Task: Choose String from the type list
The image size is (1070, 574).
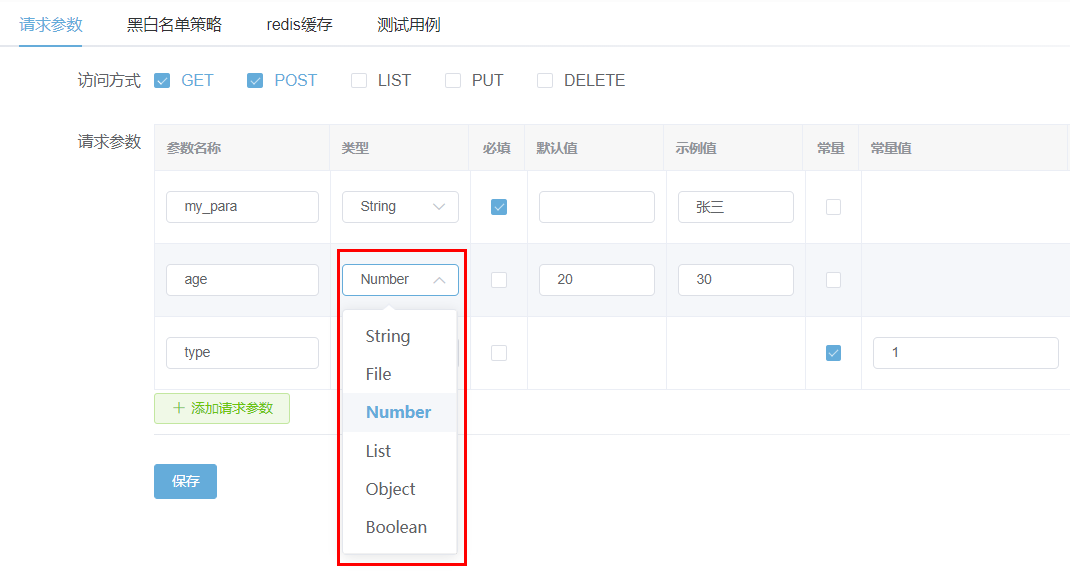Action: (388, 336)
